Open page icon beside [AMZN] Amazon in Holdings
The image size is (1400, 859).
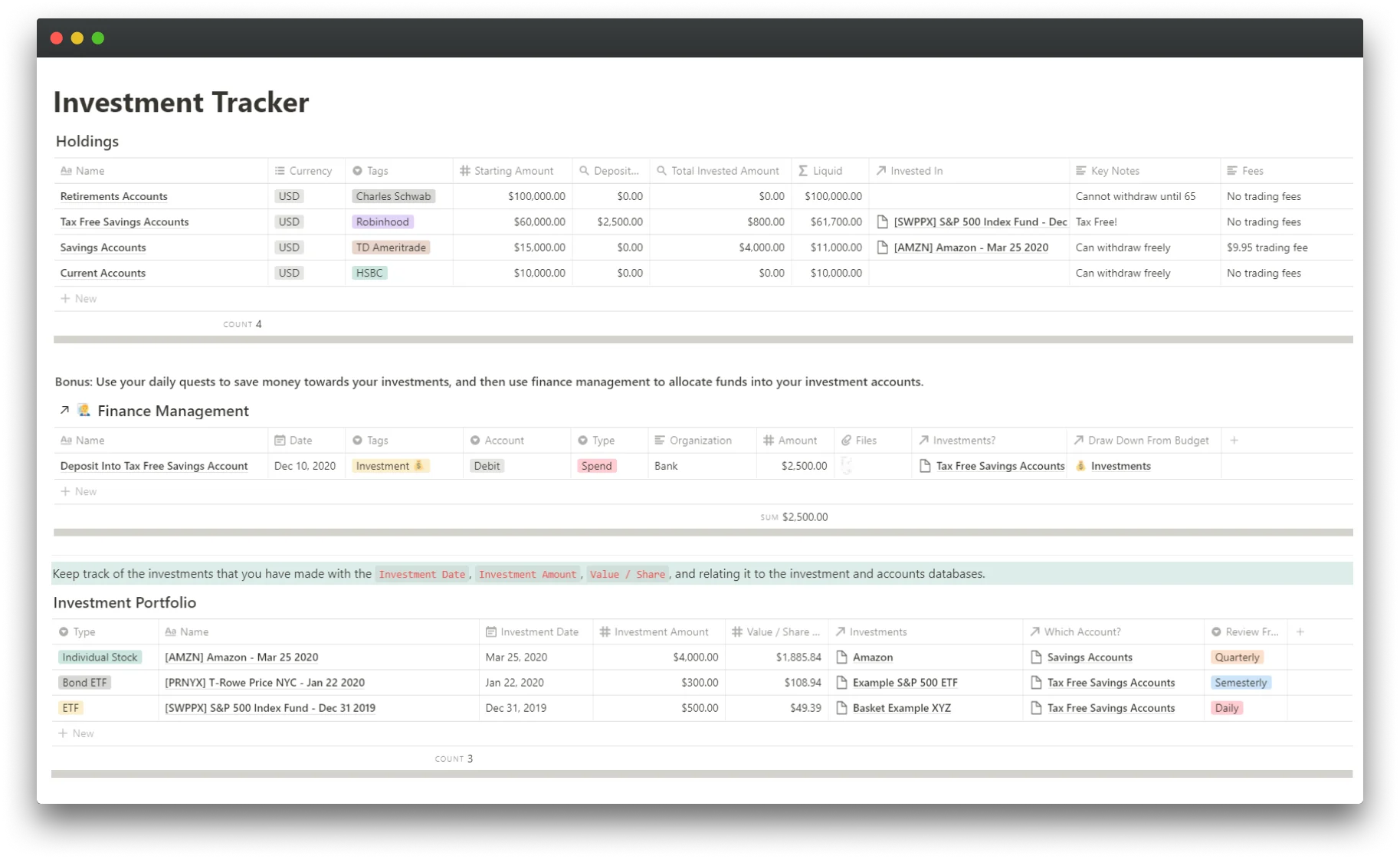[x=882, y=248]
